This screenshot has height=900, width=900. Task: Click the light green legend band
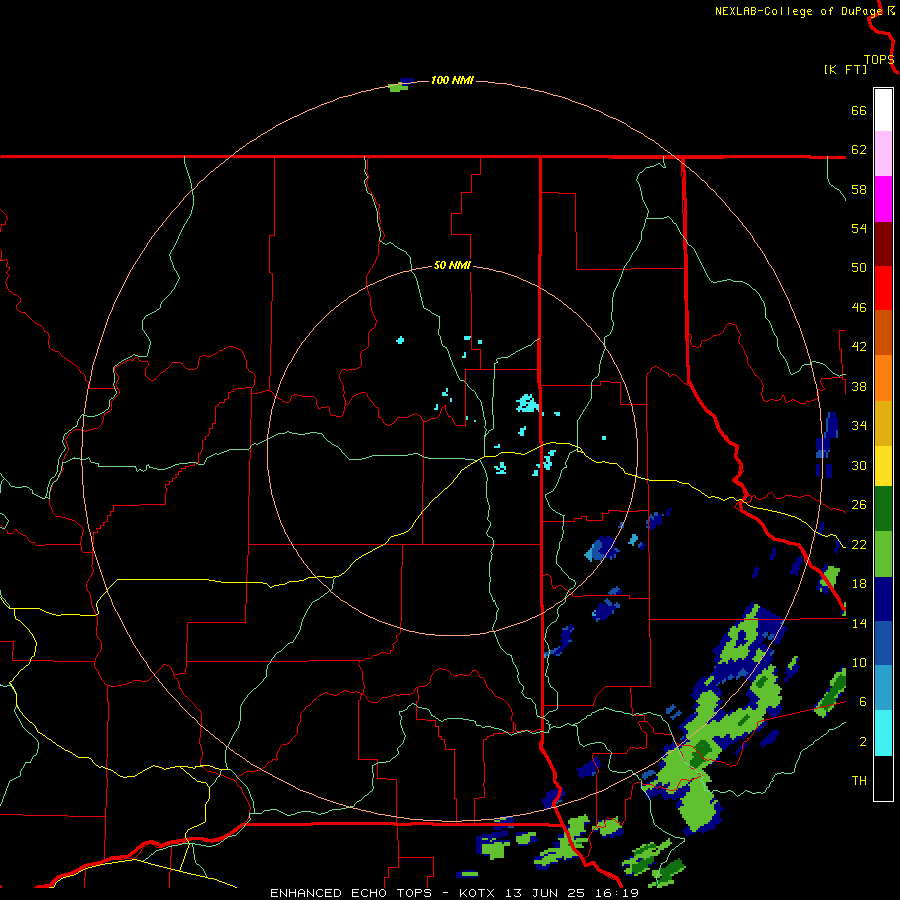pos(883,554)
